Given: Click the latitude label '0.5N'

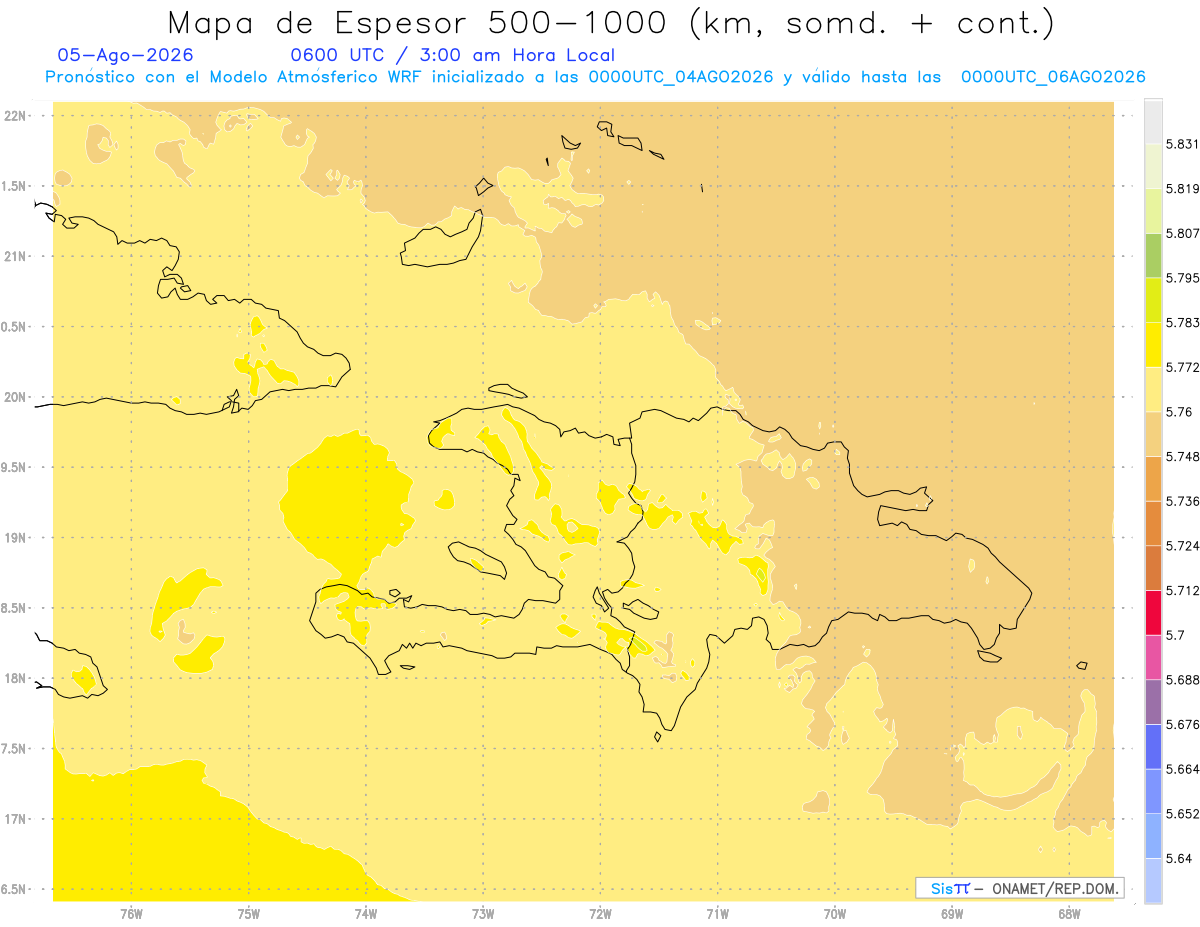Looking at the screenshot, I should (x=14, y=327).
